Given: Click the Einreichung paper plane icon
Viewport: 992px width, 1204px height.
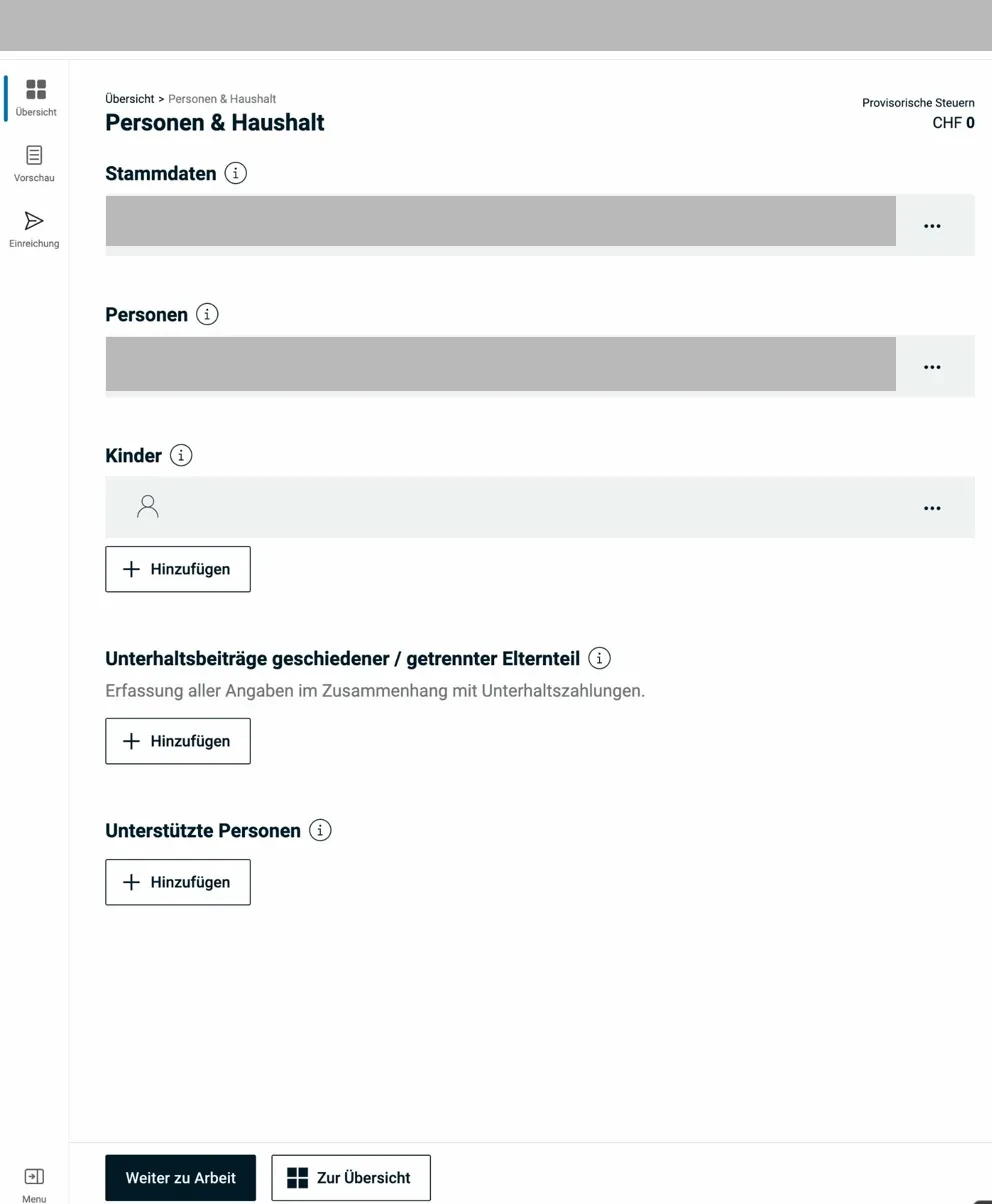Looking at the screenshot, I should (x=34, y=221).
